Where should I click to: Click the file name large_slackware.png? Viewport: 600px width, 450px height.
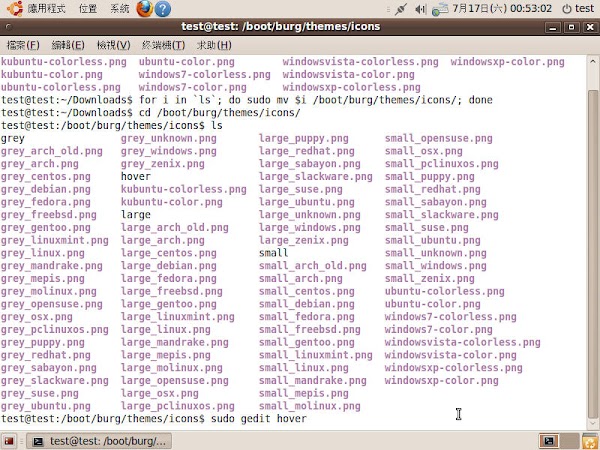[x=316, y=176]
